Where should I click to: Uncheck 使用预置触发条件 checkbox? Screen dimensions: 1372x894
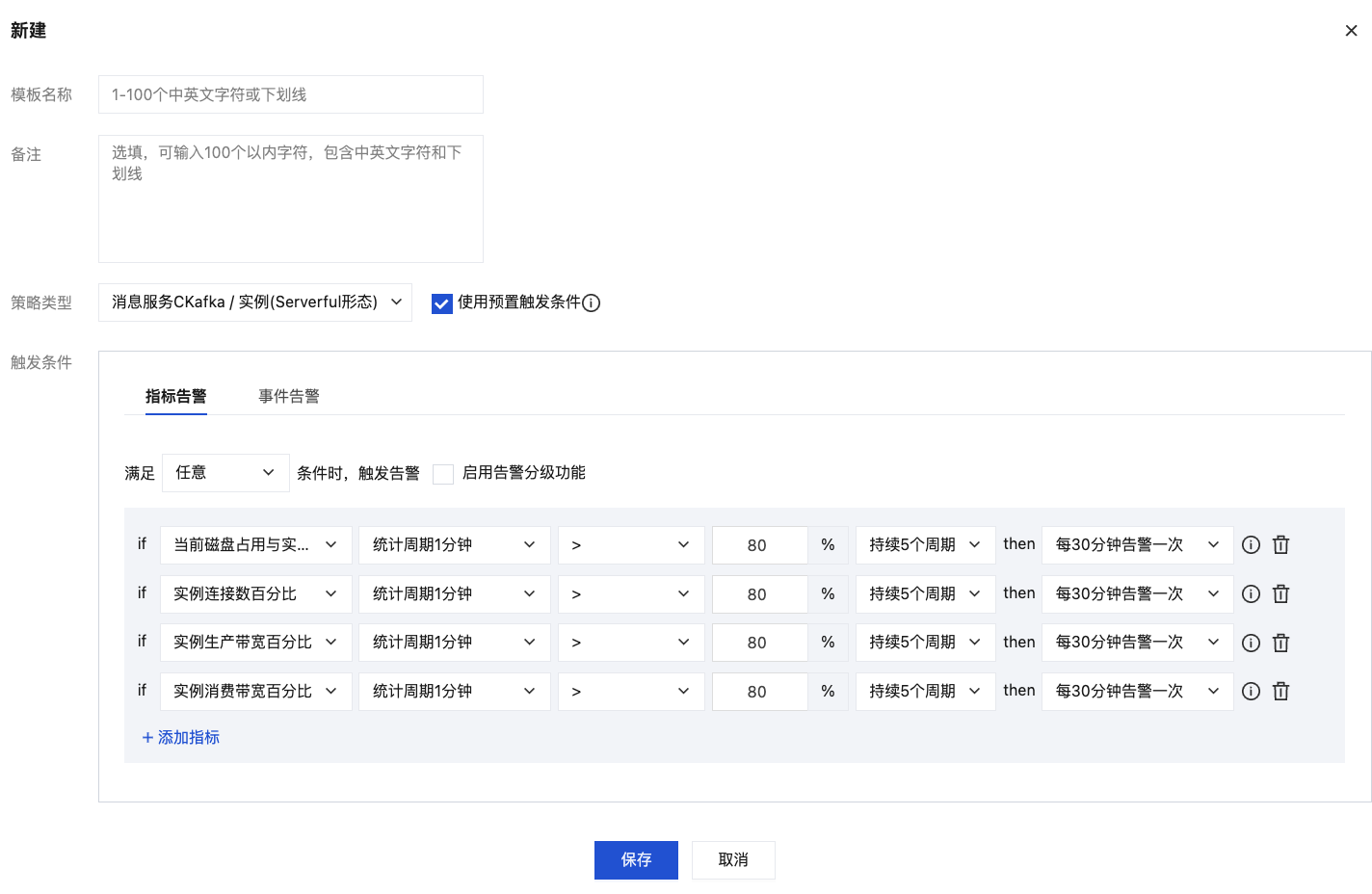click(442, 303)
